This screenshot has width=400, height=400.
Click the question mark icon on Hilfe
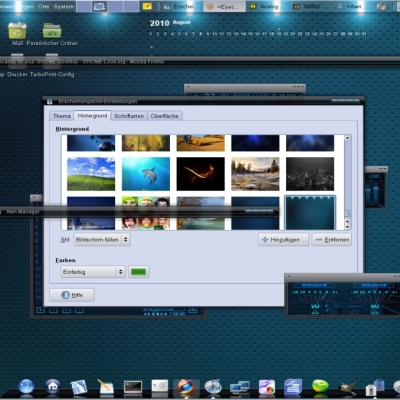(x=65, y=295)
